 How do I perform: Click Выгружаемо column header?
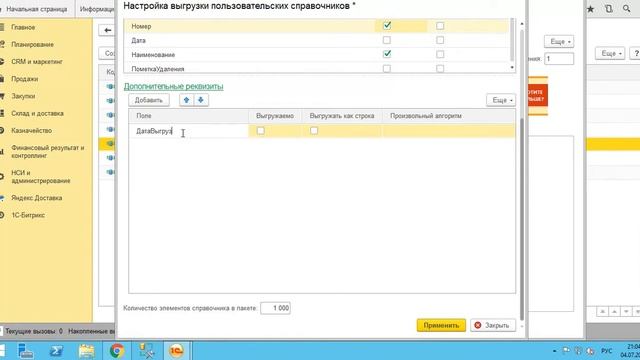point(275,116)
